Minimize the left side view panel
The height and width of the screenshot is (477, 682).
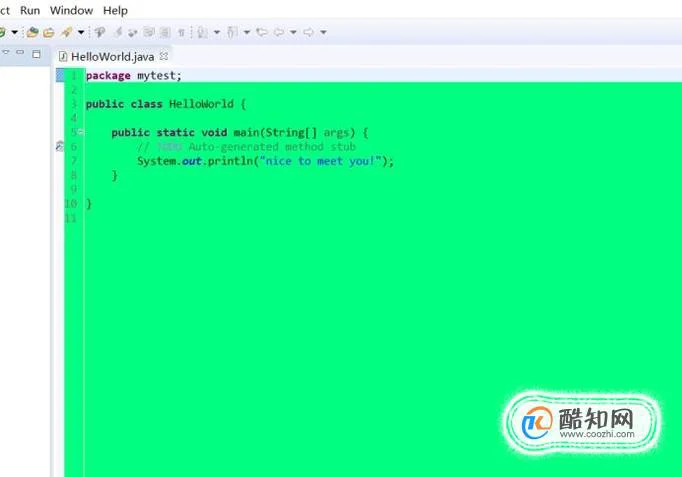coord(20,53)
